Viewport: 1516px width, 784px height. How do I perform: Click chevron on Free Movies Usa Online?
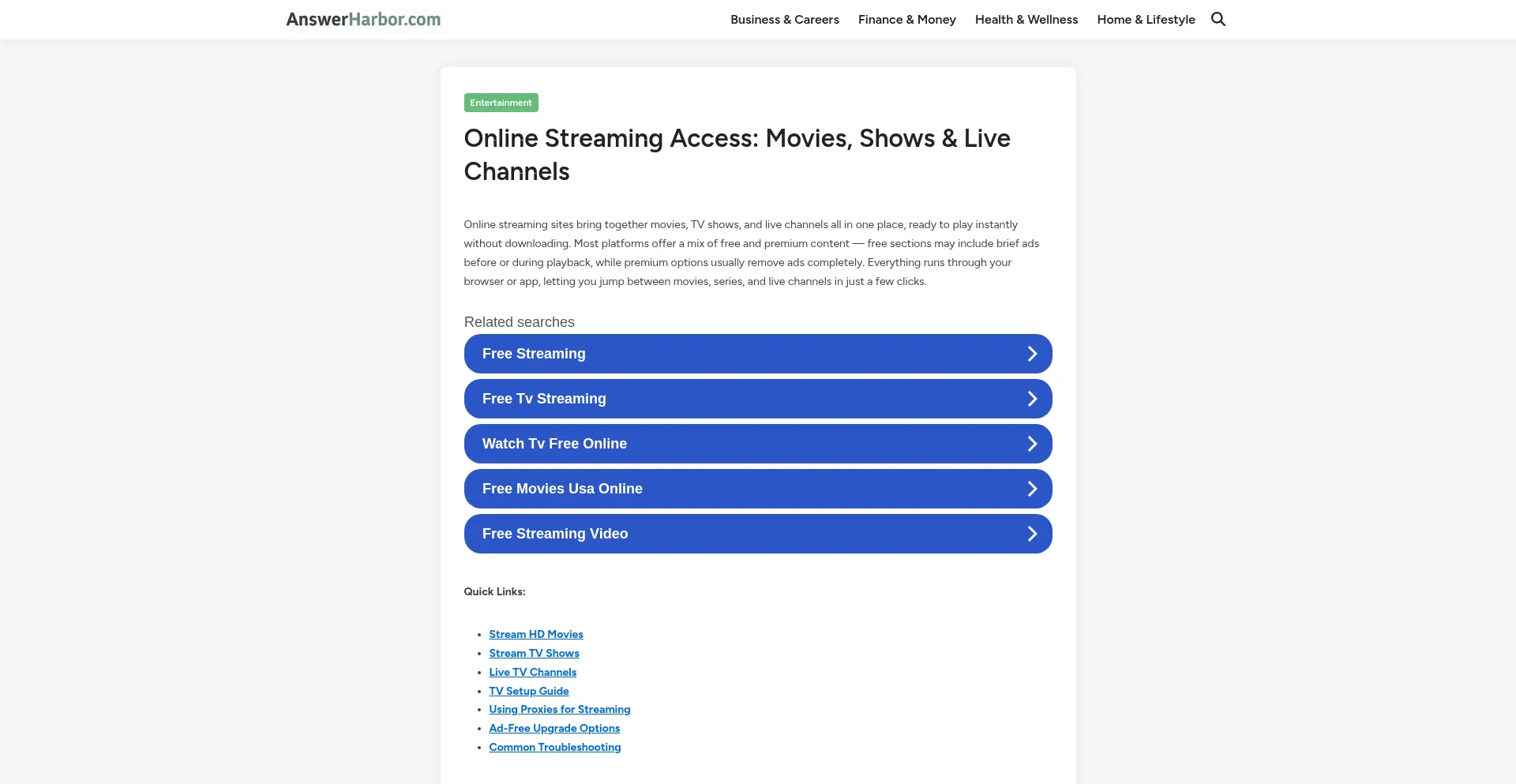tap(1032, 489)
